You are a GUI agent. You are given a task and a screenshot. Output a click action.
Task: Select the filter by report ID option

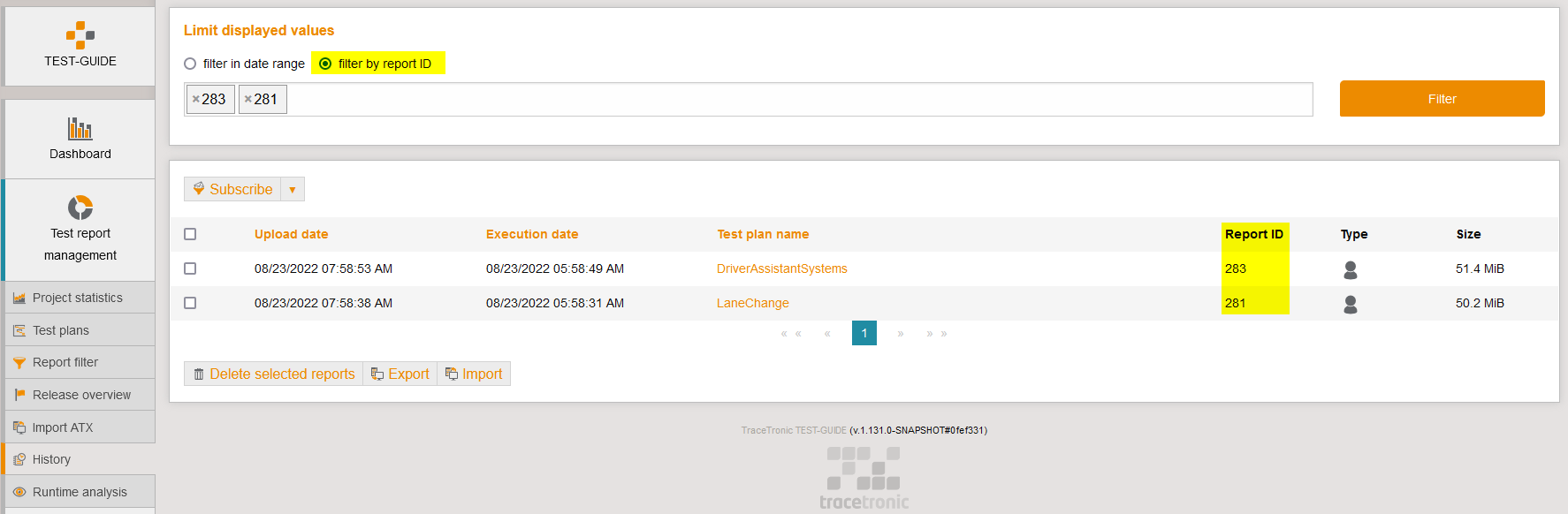325,64
